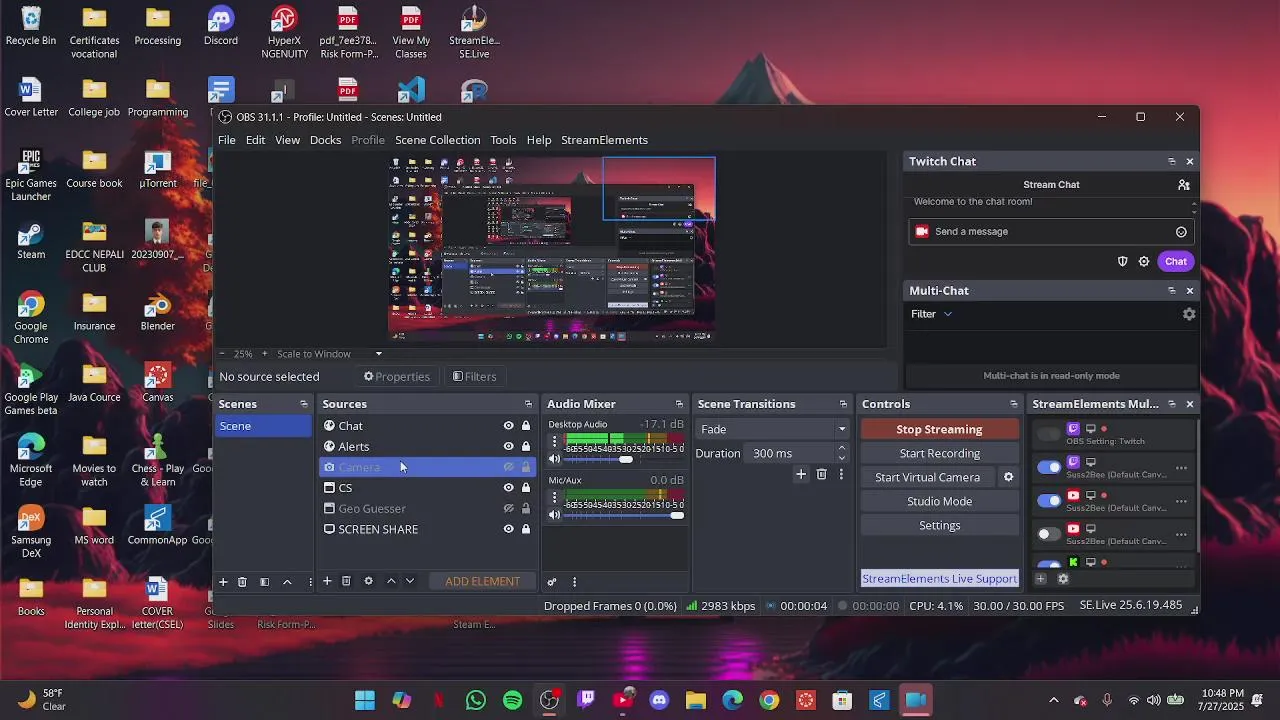Remove the selected scene via the Scenes trash icon
Image resolution: width=1280 pixels, height=720 pixels.
click(x=242, y=582)
